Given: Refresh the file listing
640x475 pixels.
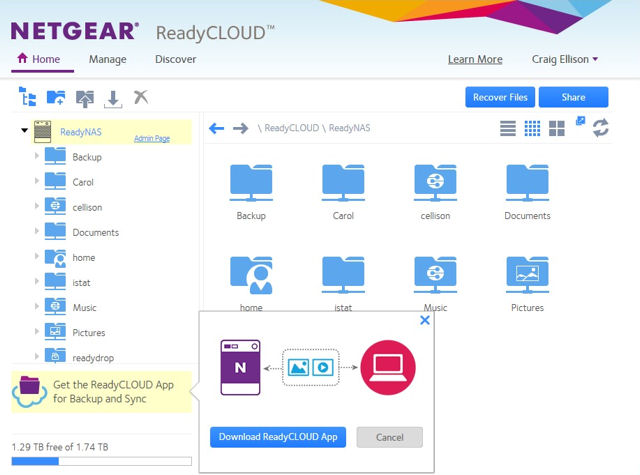Looking at the screenshot, I should pyautogui.click(x=601, y=128).
